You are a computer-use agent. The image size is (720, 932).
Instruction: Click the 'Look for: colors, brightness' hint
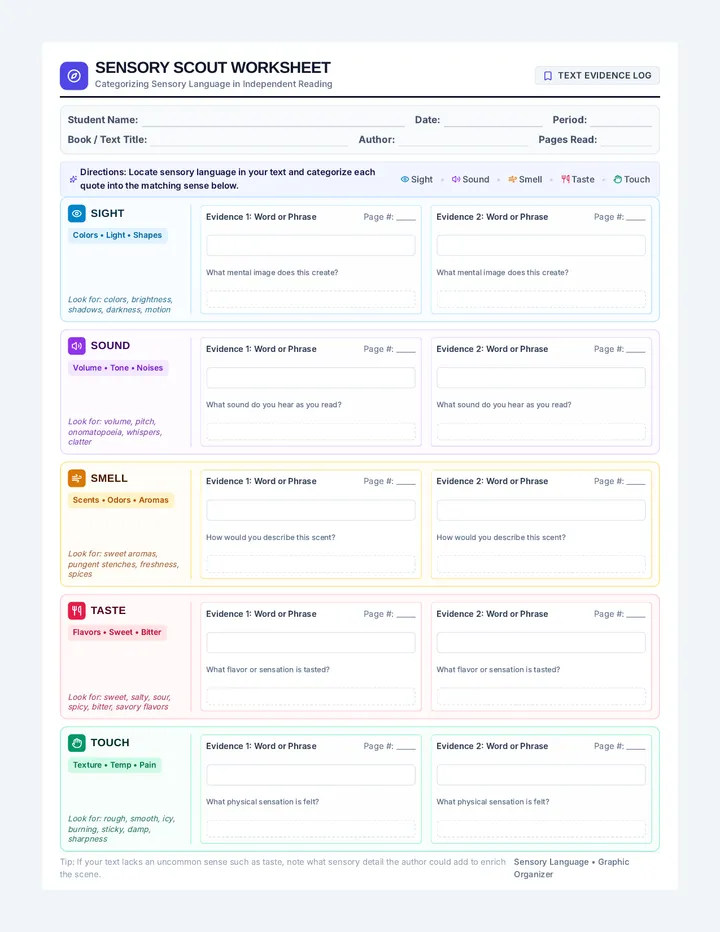[x=120, y=304]
